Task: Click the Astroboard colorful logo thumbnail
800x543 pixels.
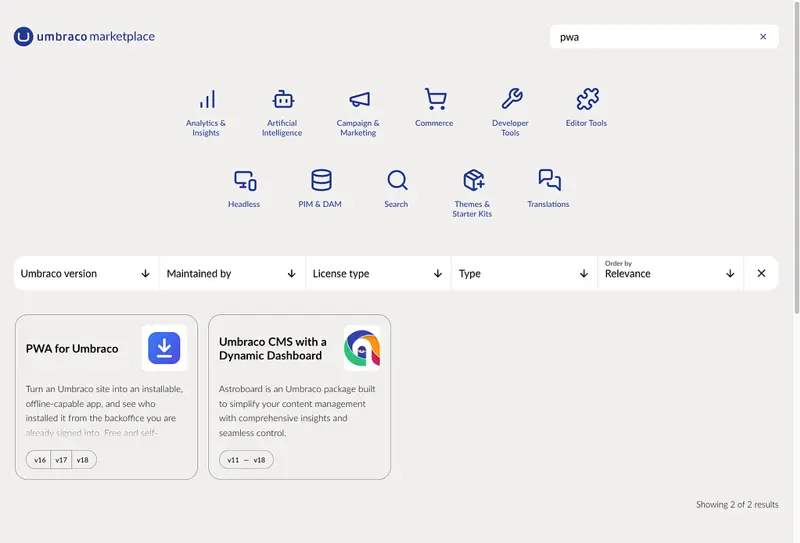Action: pyautogui.click(x=362, y=348)
